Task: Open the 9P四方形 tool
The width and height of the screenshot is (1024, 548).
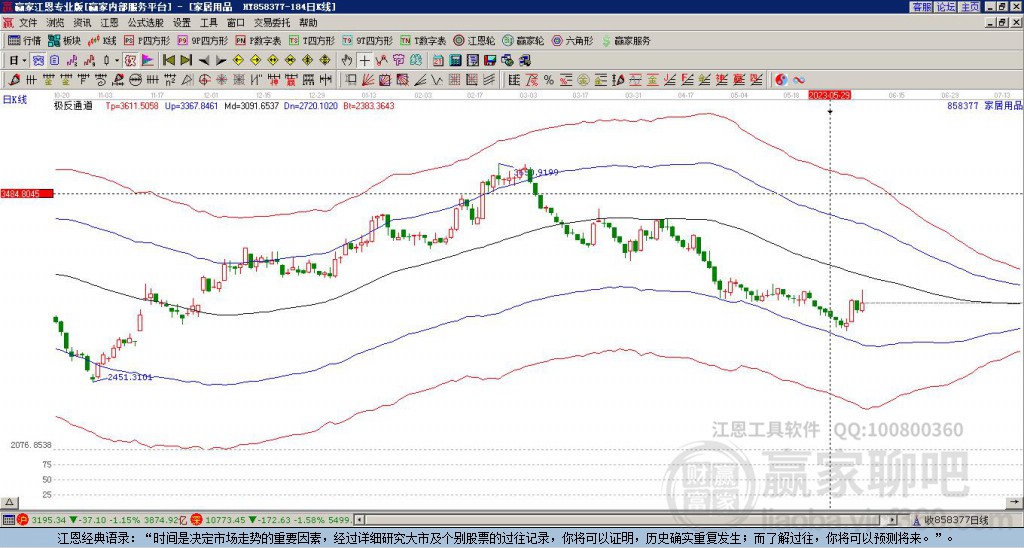Action: click(x=202, y=40)
